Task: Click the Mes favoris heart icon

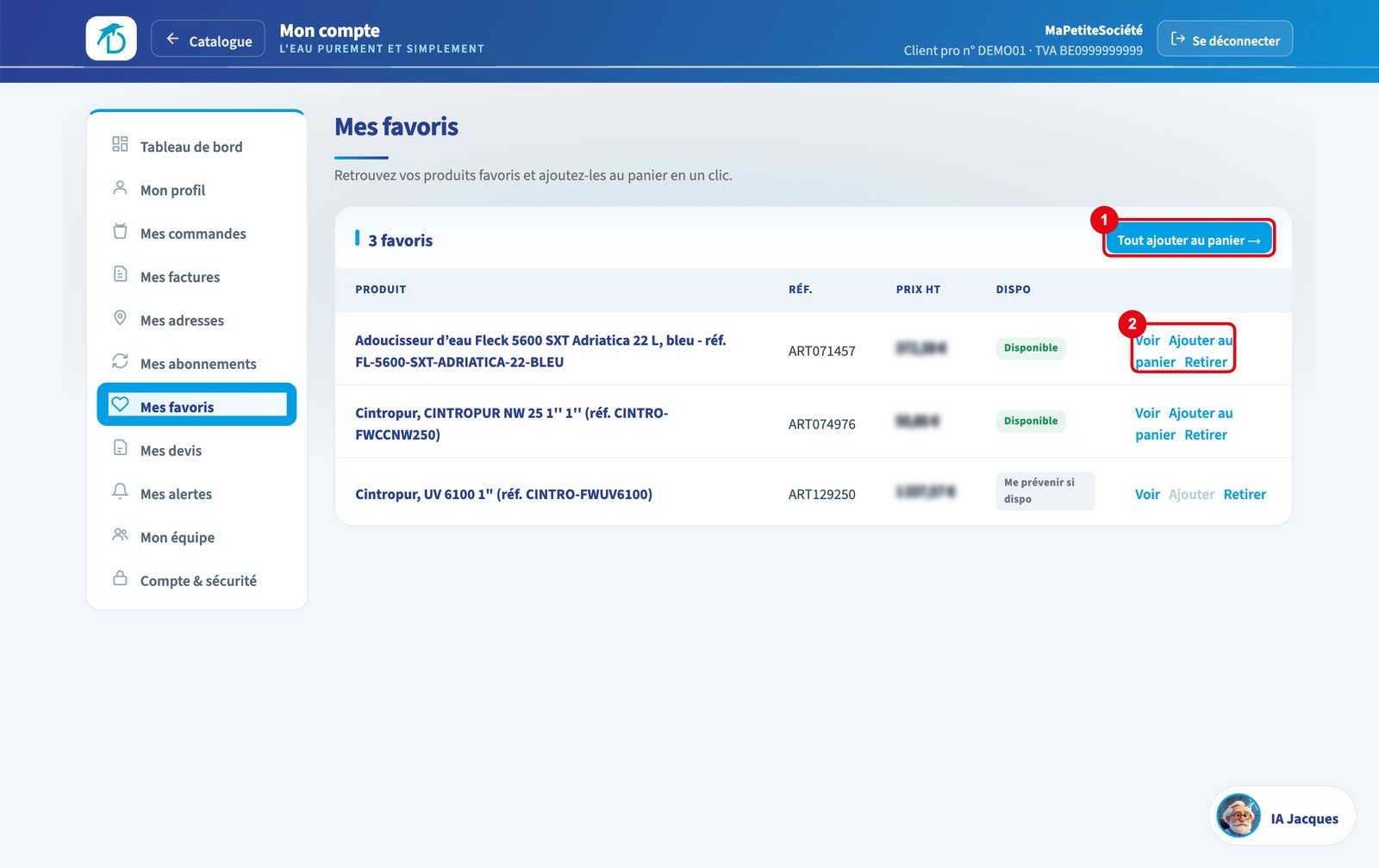Action: [120, 404]
